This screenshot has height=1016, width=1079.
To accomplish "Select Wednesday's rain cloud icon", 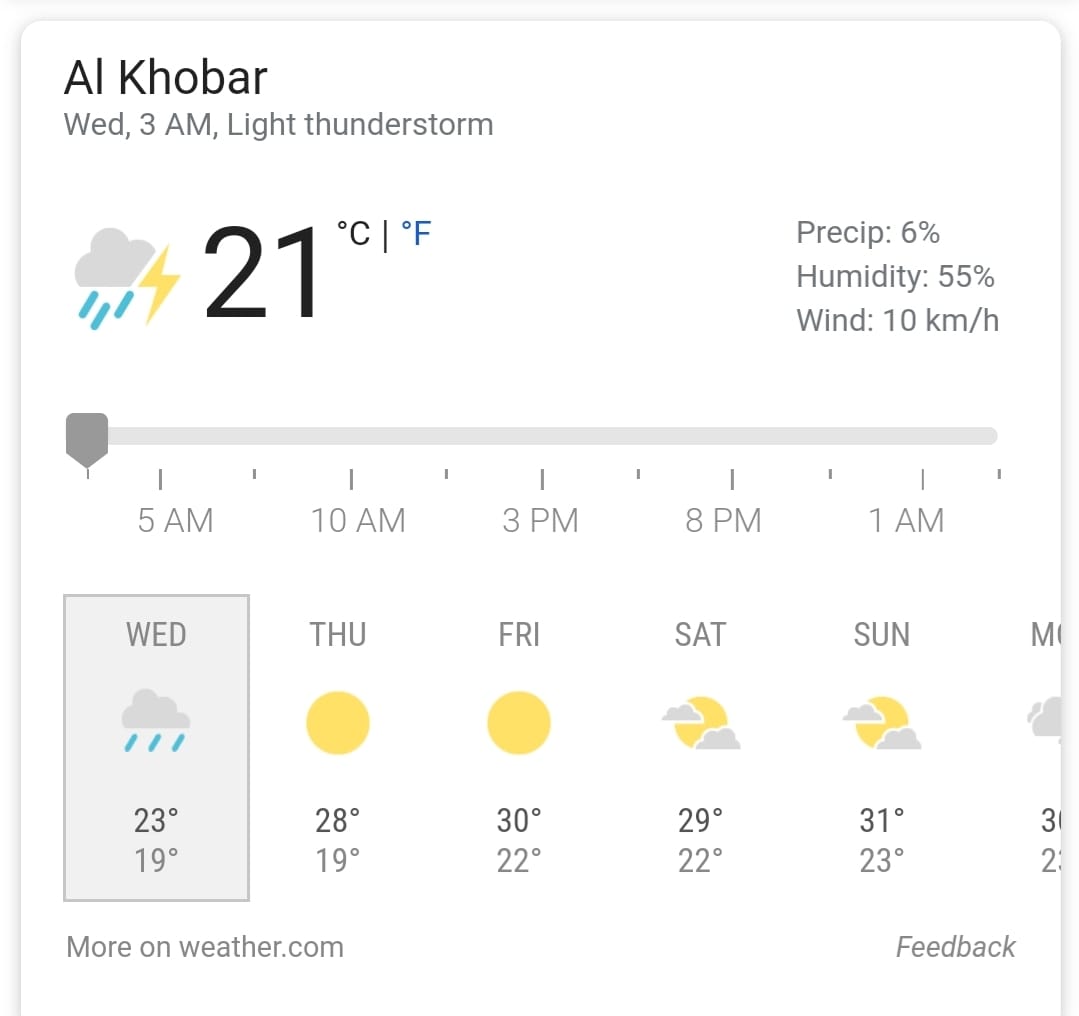I will [156, 720].
